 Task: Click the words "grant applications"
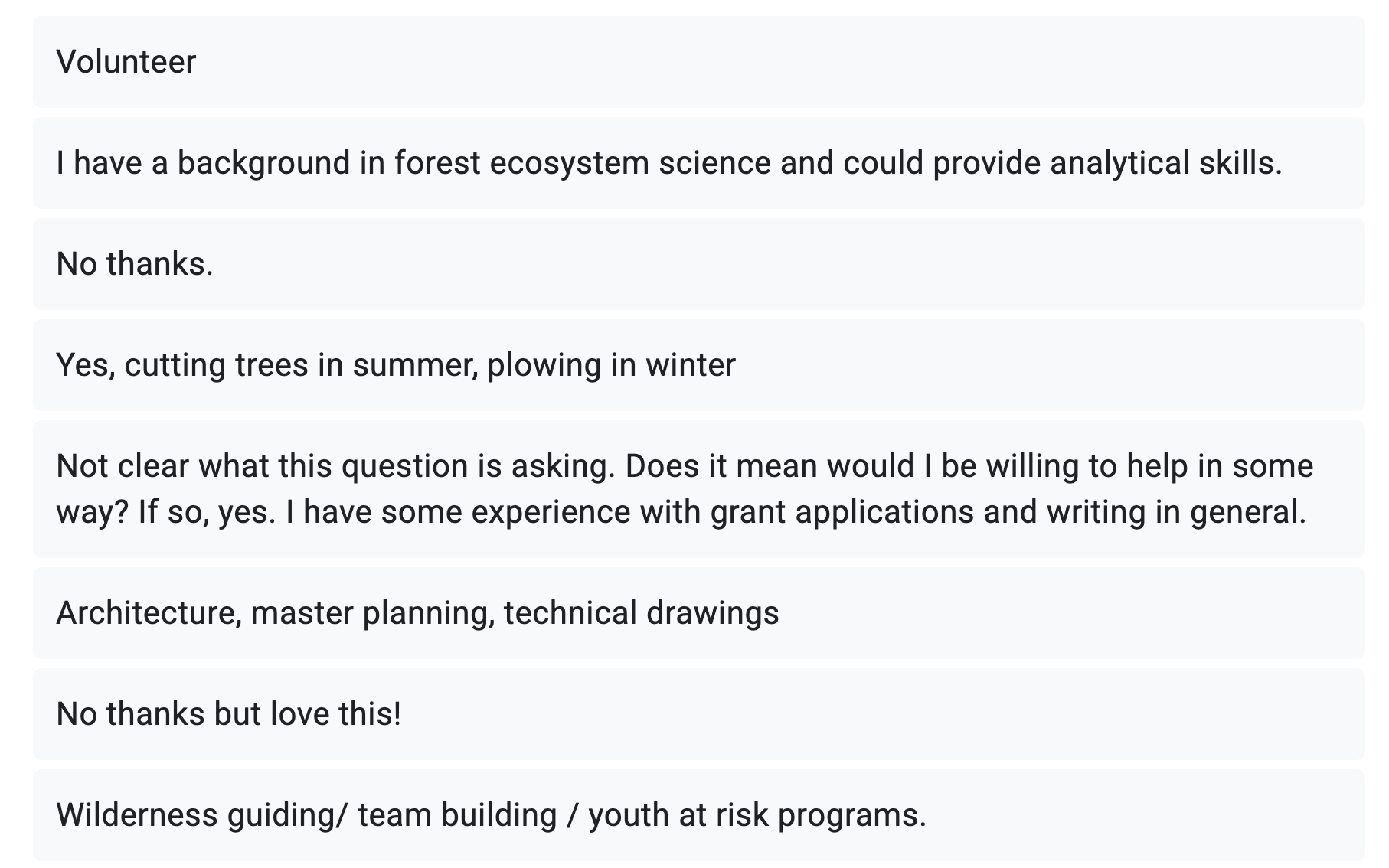pyautogui.click(x=842, y=512)
